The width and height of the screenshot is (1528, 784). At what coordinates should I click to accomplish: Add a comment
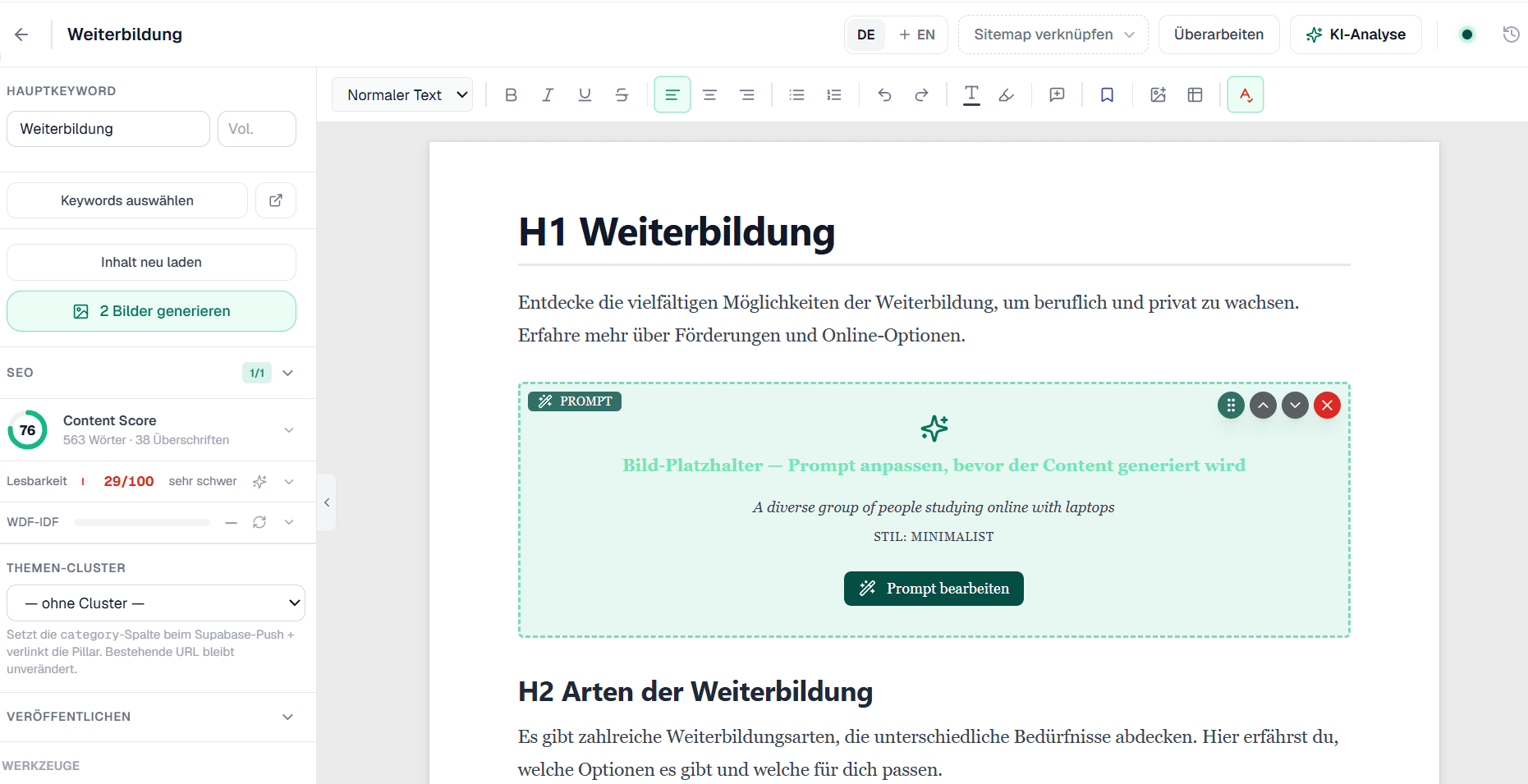[x=1057, y=94]
